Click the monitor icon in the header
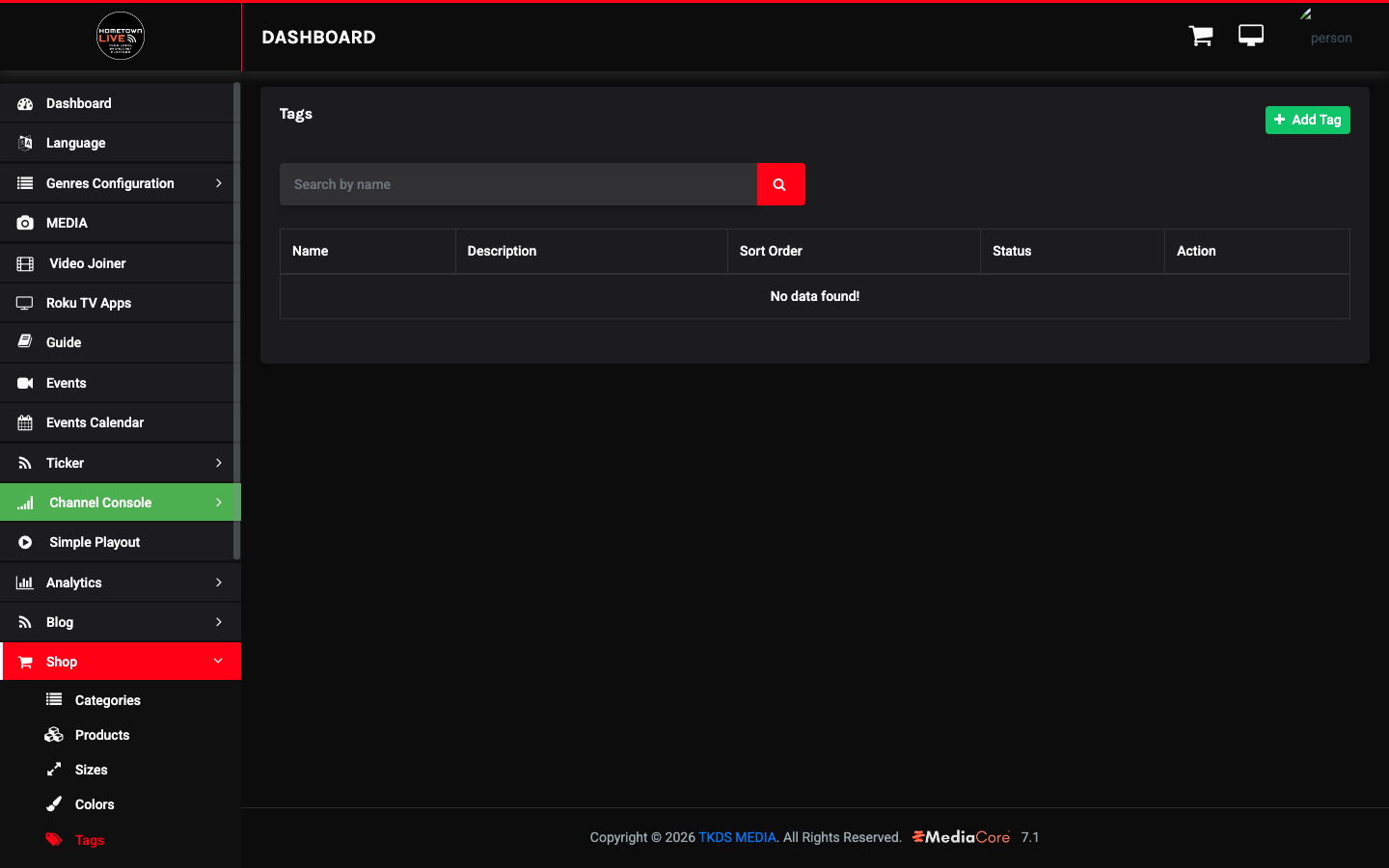 pyautogui.click(x=1251, y=36)
